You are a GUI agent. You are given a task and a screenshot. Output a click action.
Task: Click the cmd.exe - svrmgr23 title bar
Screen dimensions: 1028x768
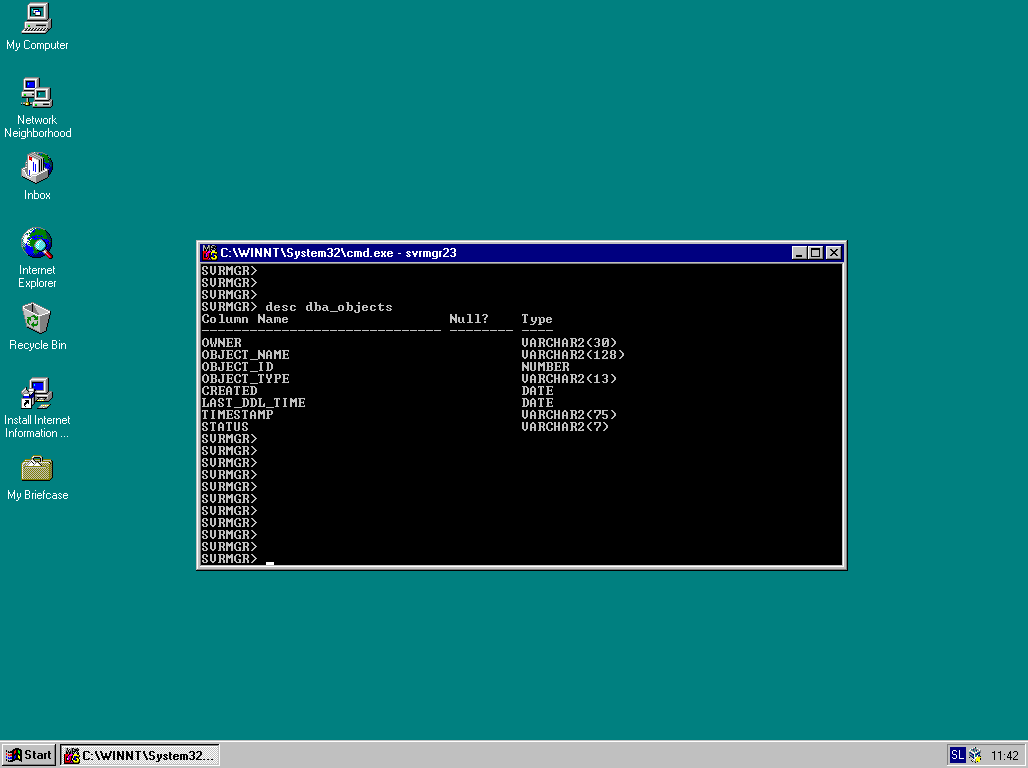point(500,253)
